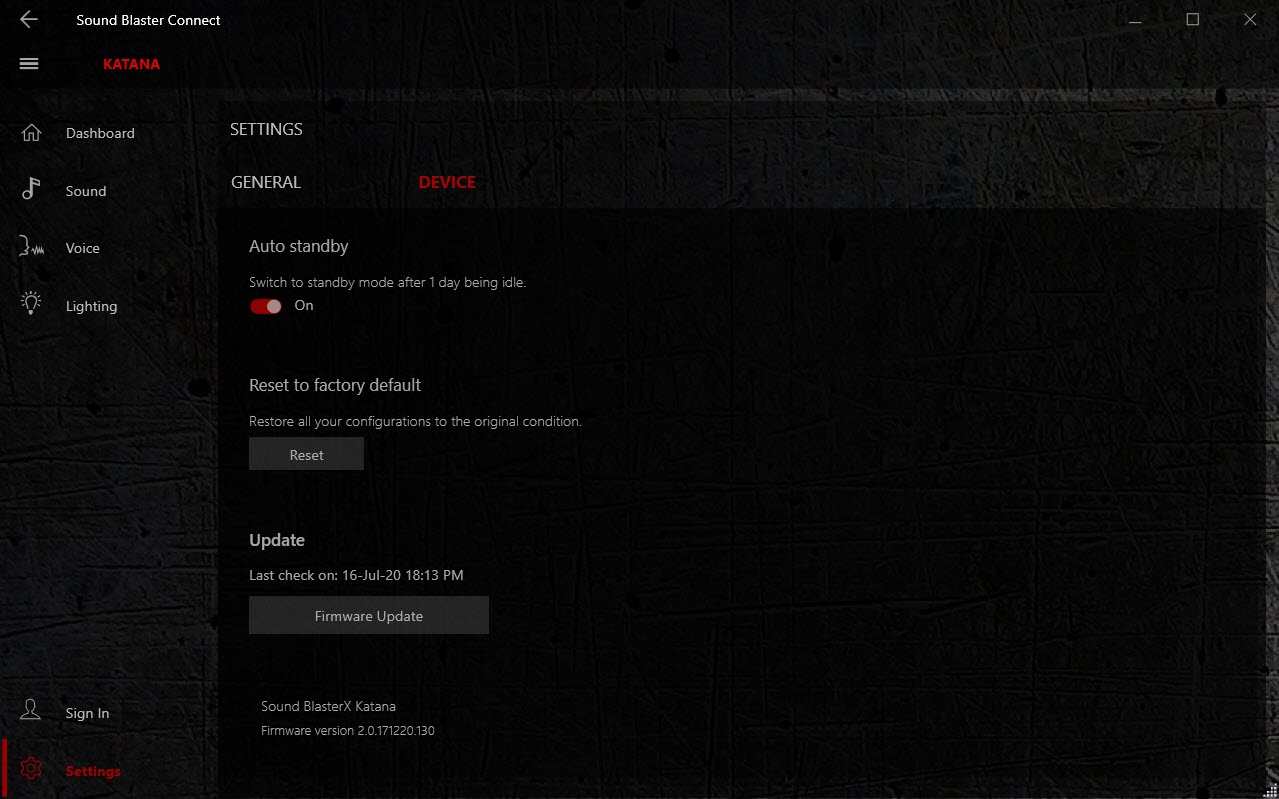Click the Last check on date text

coord(356,575)
